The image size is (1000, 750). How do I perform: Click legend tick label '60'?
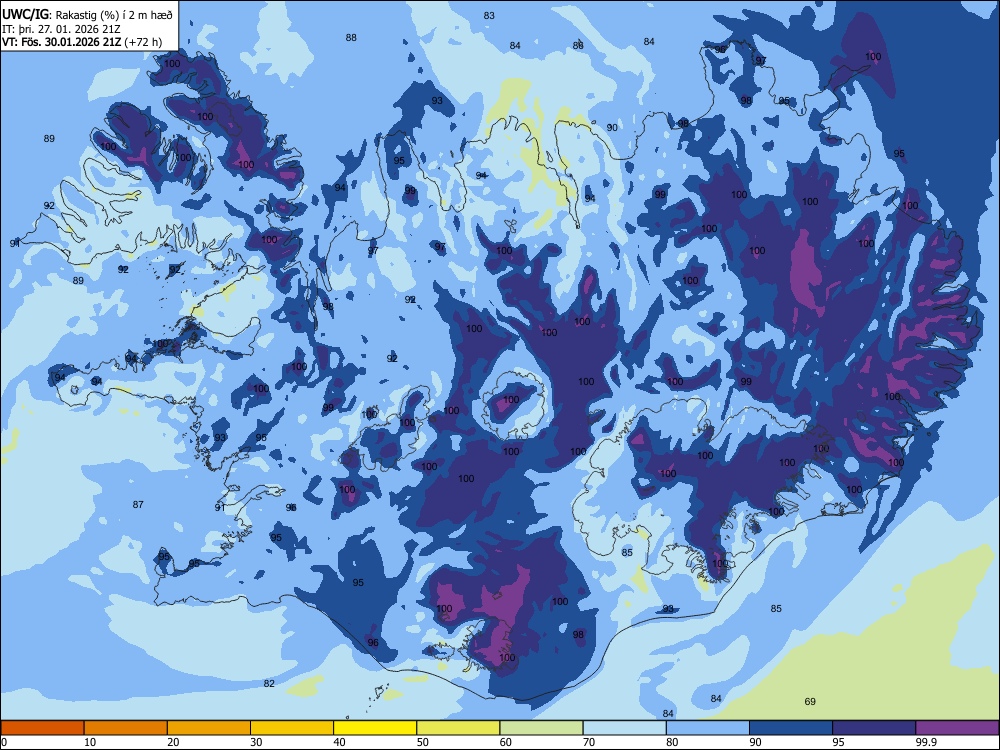(x=506, y=742)
